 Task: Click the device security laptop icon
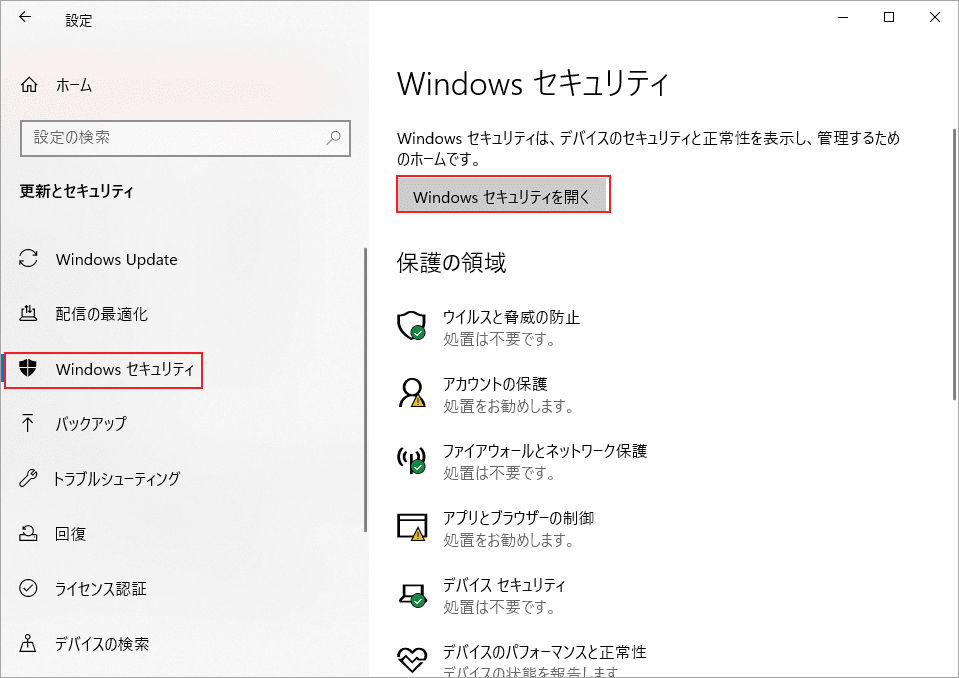(x=412, y=594)
